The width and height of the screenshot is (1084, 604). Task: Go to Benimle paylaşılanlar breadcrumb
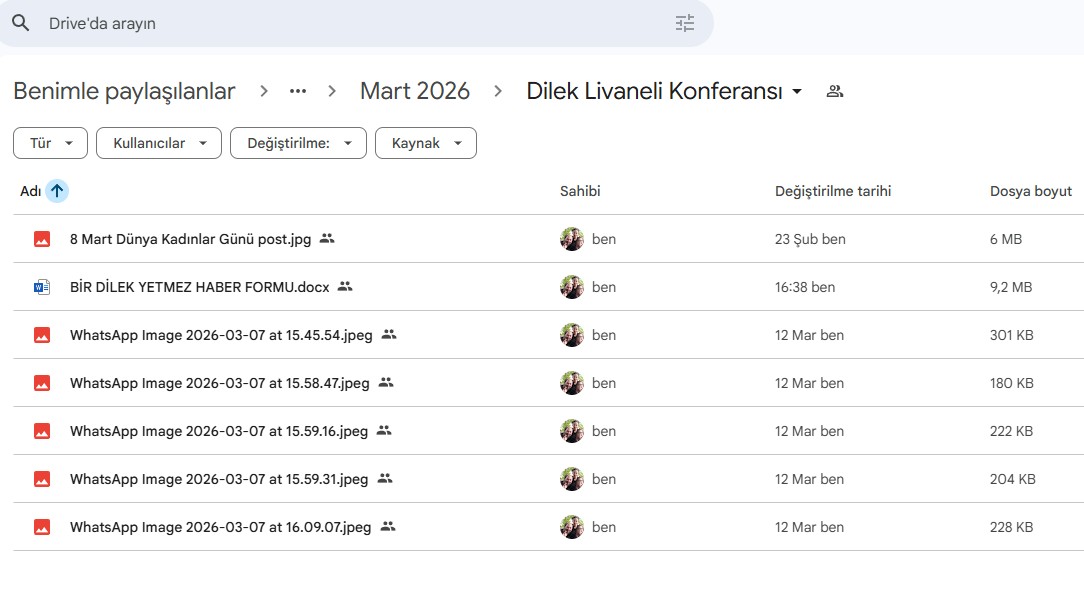click(x=124, y=91)
